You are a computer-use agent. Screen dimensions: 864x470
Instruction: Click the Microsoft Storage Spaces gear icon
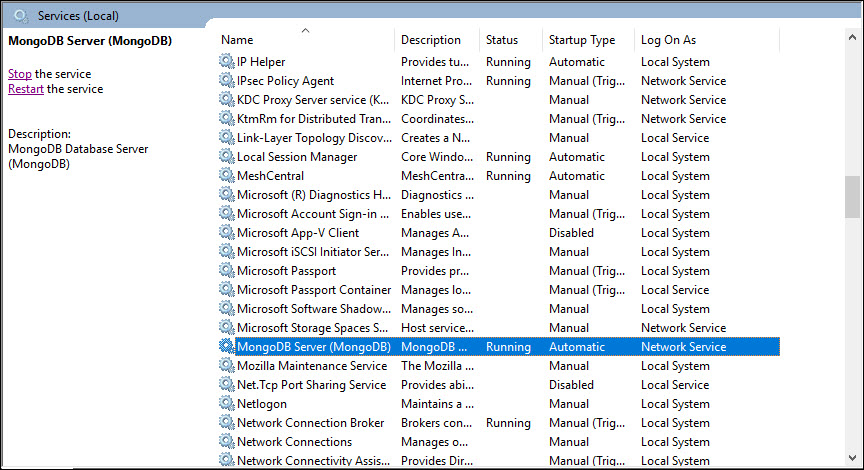[226, 327]
